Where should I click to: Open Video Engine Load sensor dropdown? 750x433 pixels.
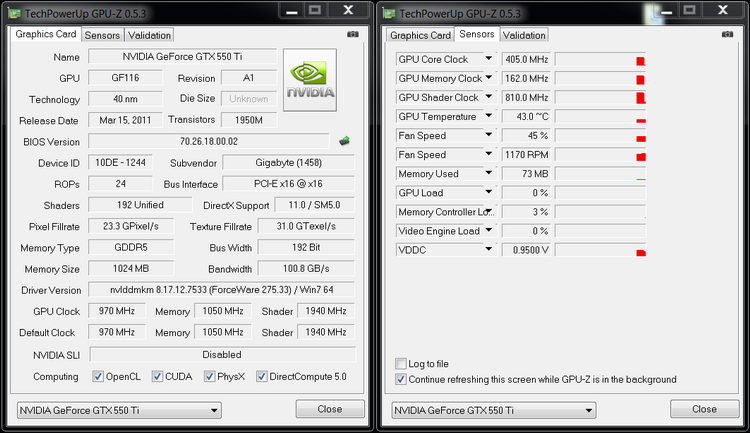(x=488, y=231)
